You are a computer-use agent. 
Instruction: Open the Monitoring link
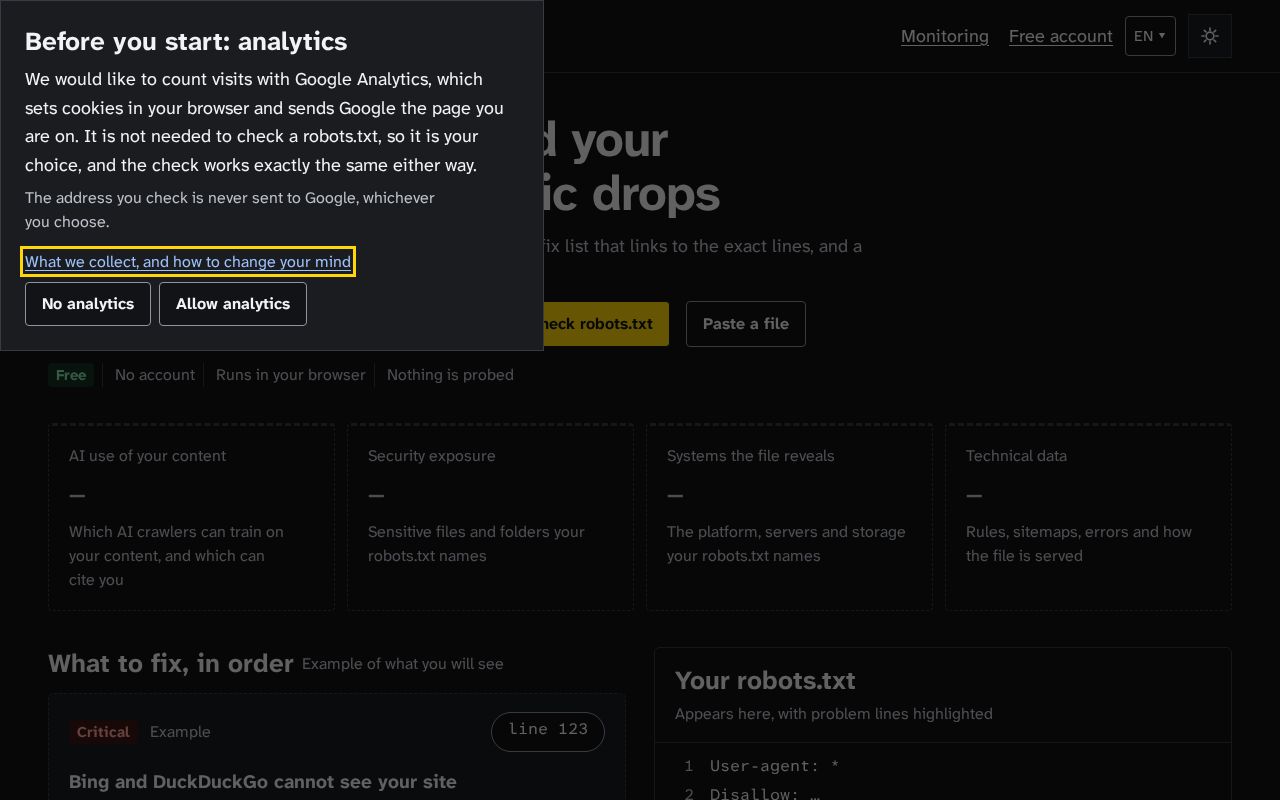(944, 36)
